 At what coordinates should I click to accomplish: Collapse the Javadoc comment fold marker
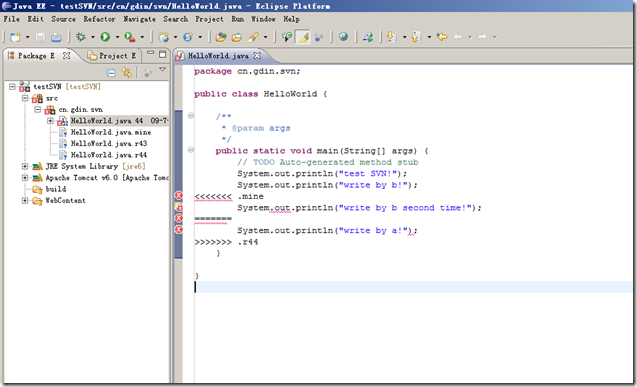coord(191,116)
